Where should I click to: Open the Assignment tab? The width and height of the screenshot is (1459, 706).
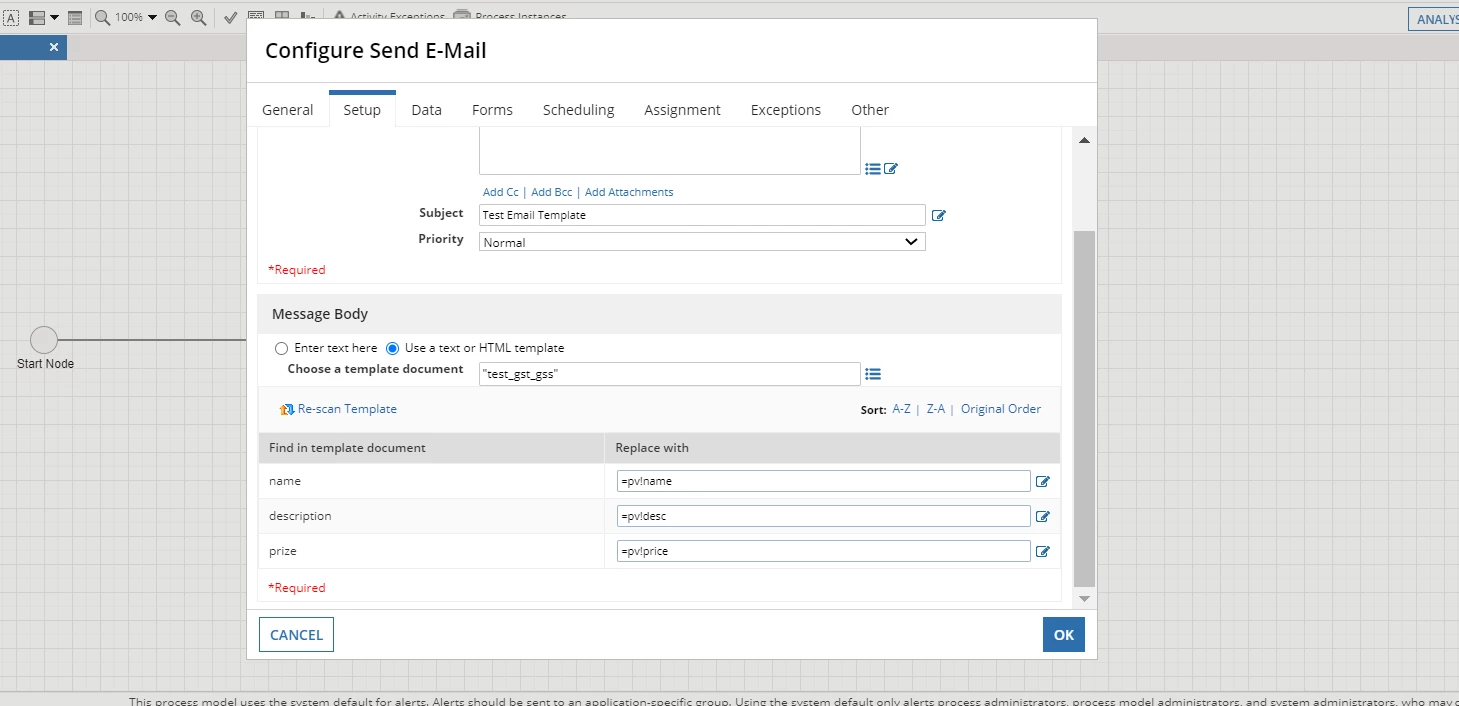pos(682,110)
